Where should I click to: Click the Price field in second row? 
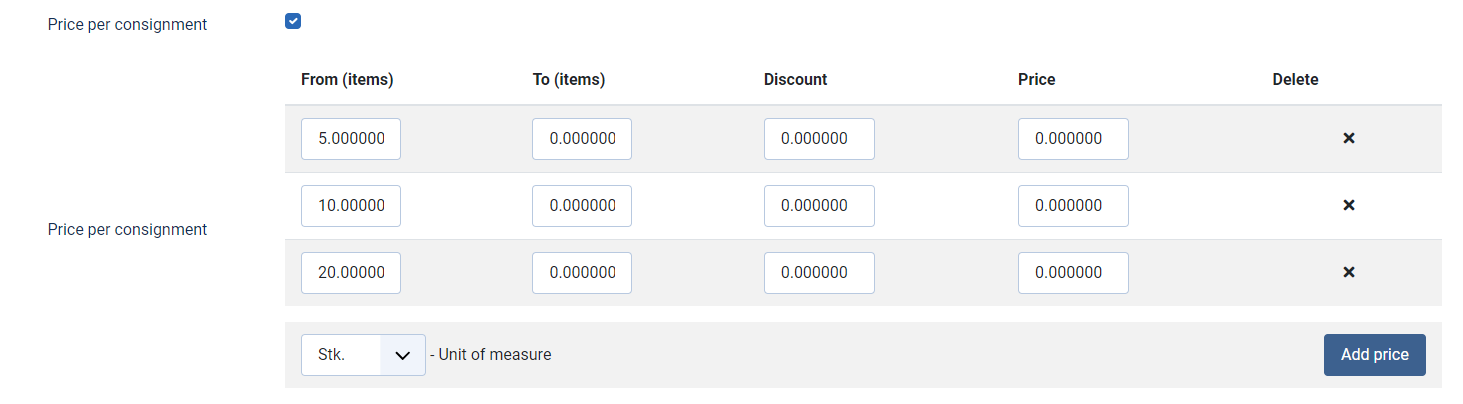(x=1073, y=206)
